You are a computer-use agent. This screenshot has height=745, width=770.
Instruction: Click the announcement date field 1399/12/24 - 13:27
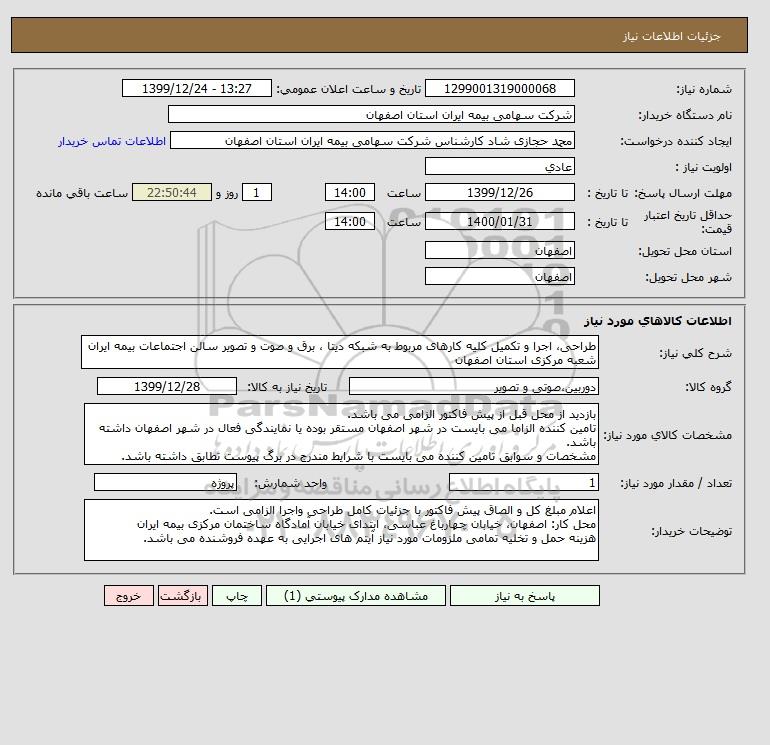coord(196,88)
